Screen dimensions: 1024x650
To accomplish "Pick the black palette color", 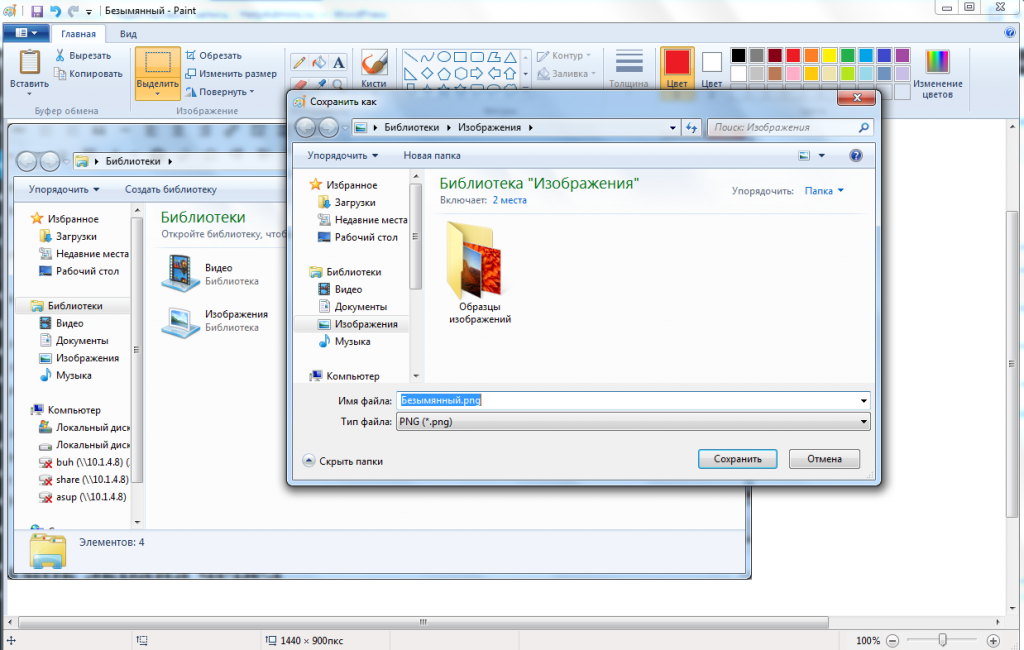I will coord(739,56).
